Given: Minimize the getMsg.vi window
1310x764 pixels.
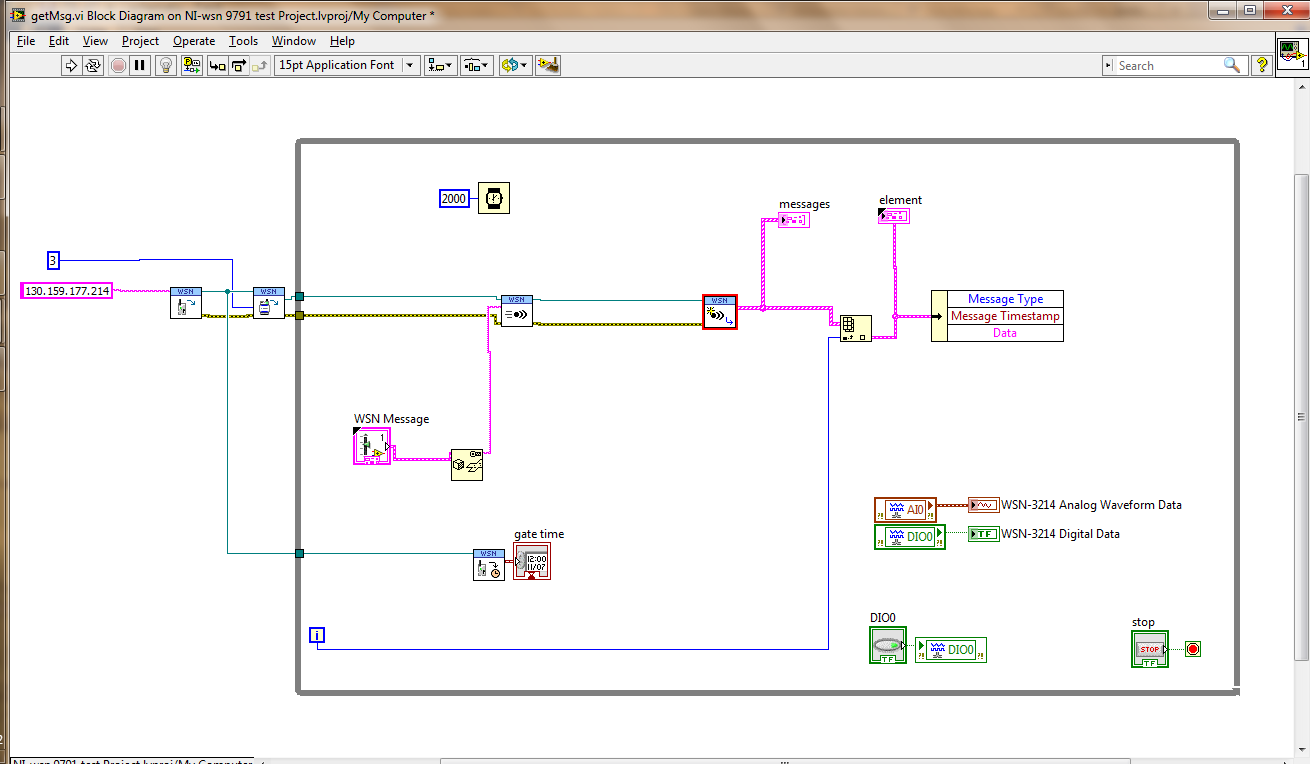Looking at the screenshot, I should click(1223, 10).
